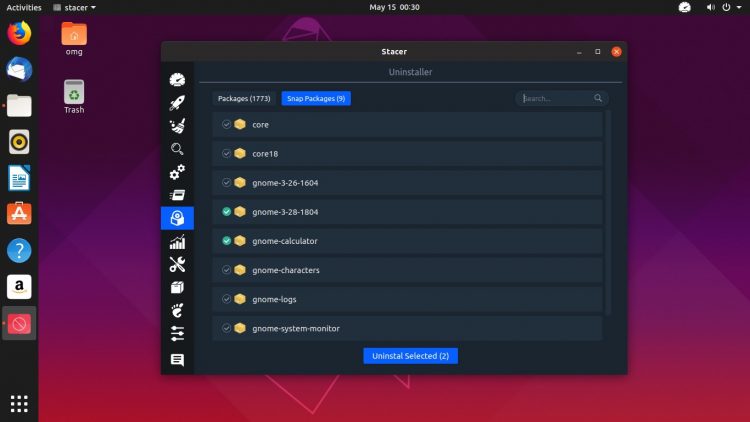
Task: Open the stacer app menu dropdown
Action: 74,7
